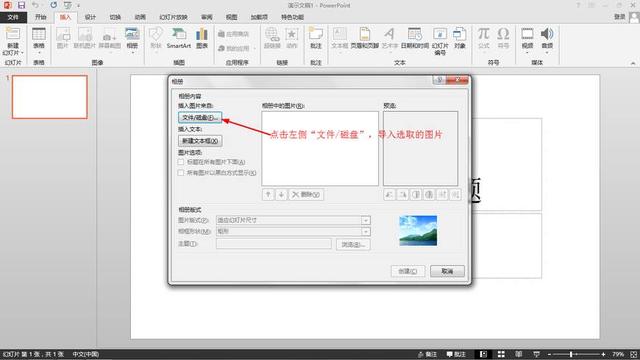Click the Slide Number (幻灯片编号) icon
Screen dimensions: 640x360
(440, 41)
